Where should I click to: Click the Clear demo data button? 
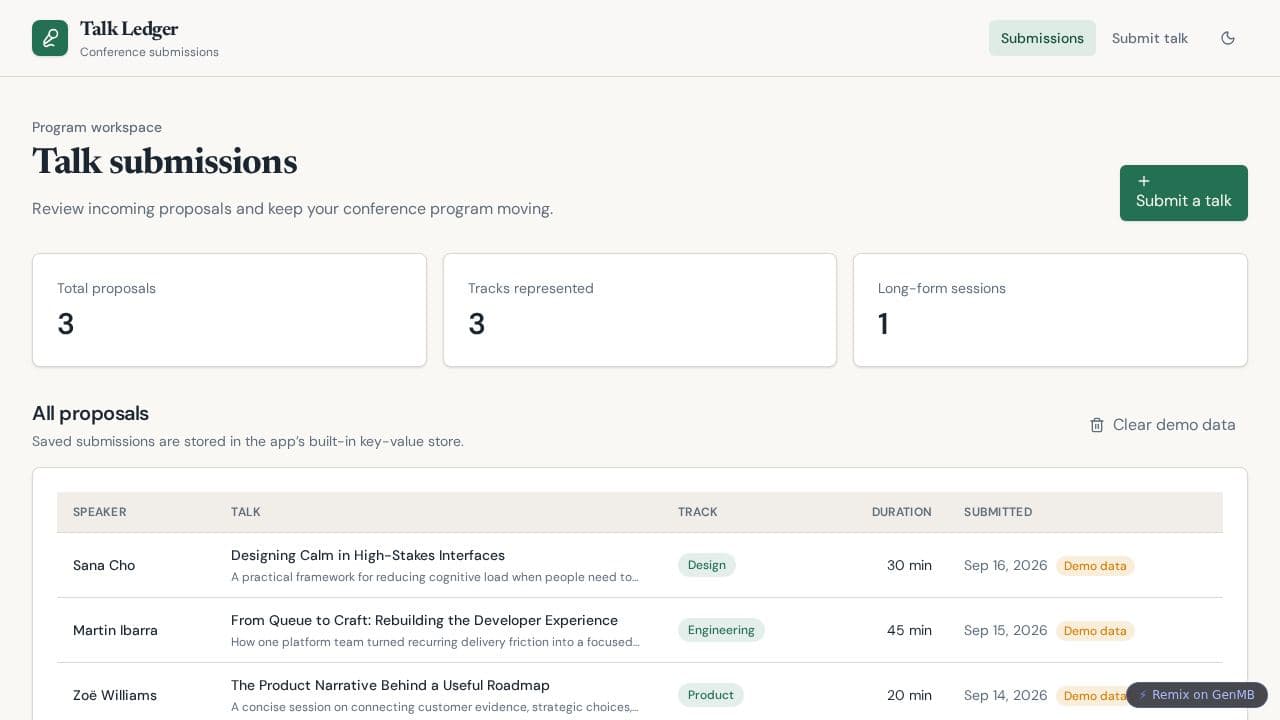(1162, 425)
